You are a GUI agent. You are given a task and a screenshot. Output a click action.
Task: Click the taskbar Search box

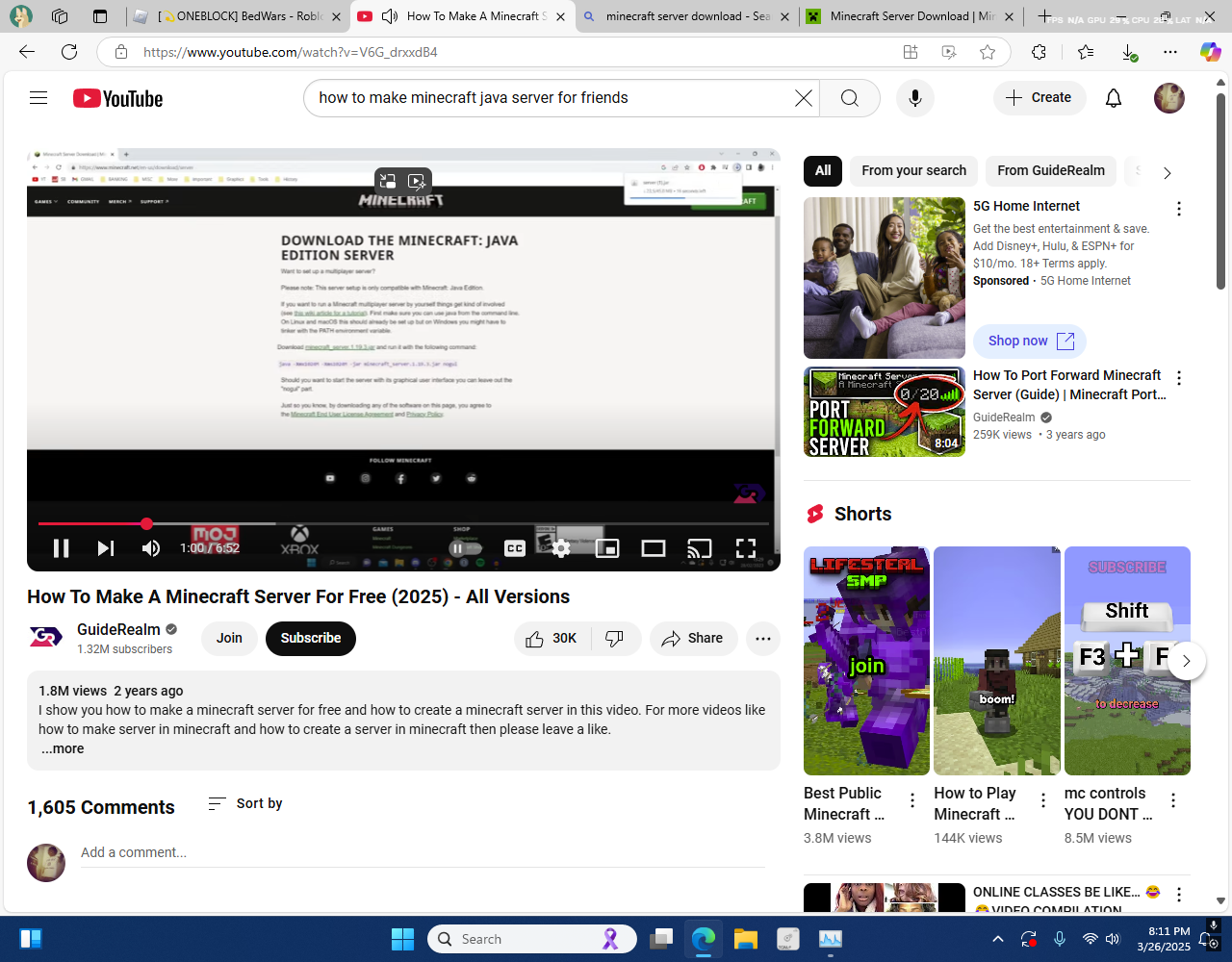point(532,939)
